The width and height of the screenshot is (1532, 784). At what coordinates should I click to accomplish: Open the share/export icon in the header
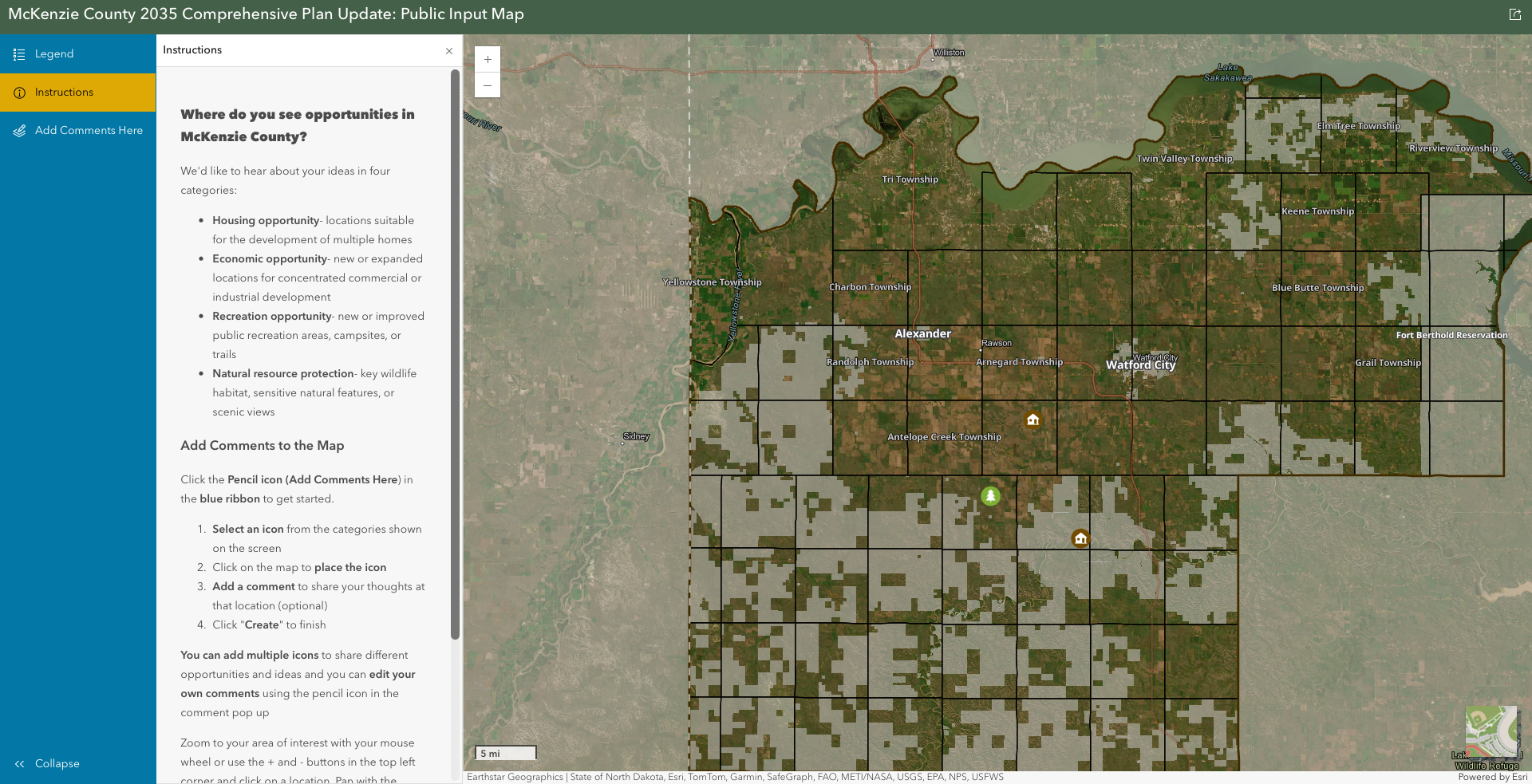1514,14
